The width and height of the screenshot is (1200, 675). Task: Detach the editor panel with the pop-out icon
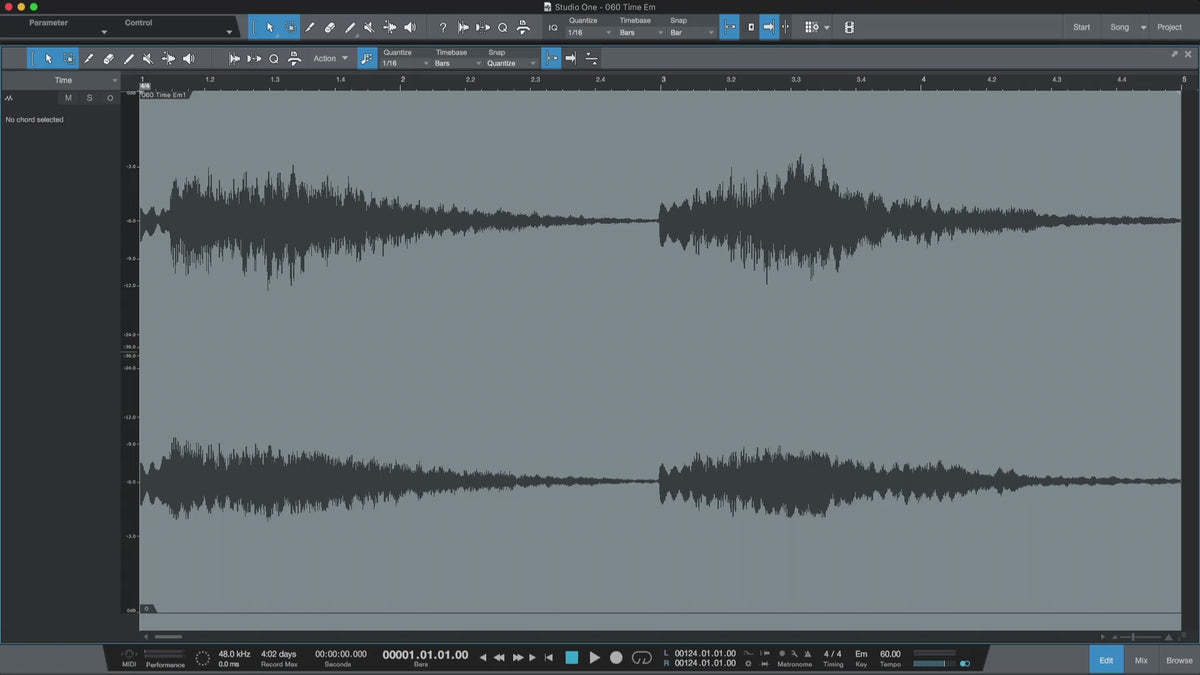pyautogui.click(x=1174, y=54)
